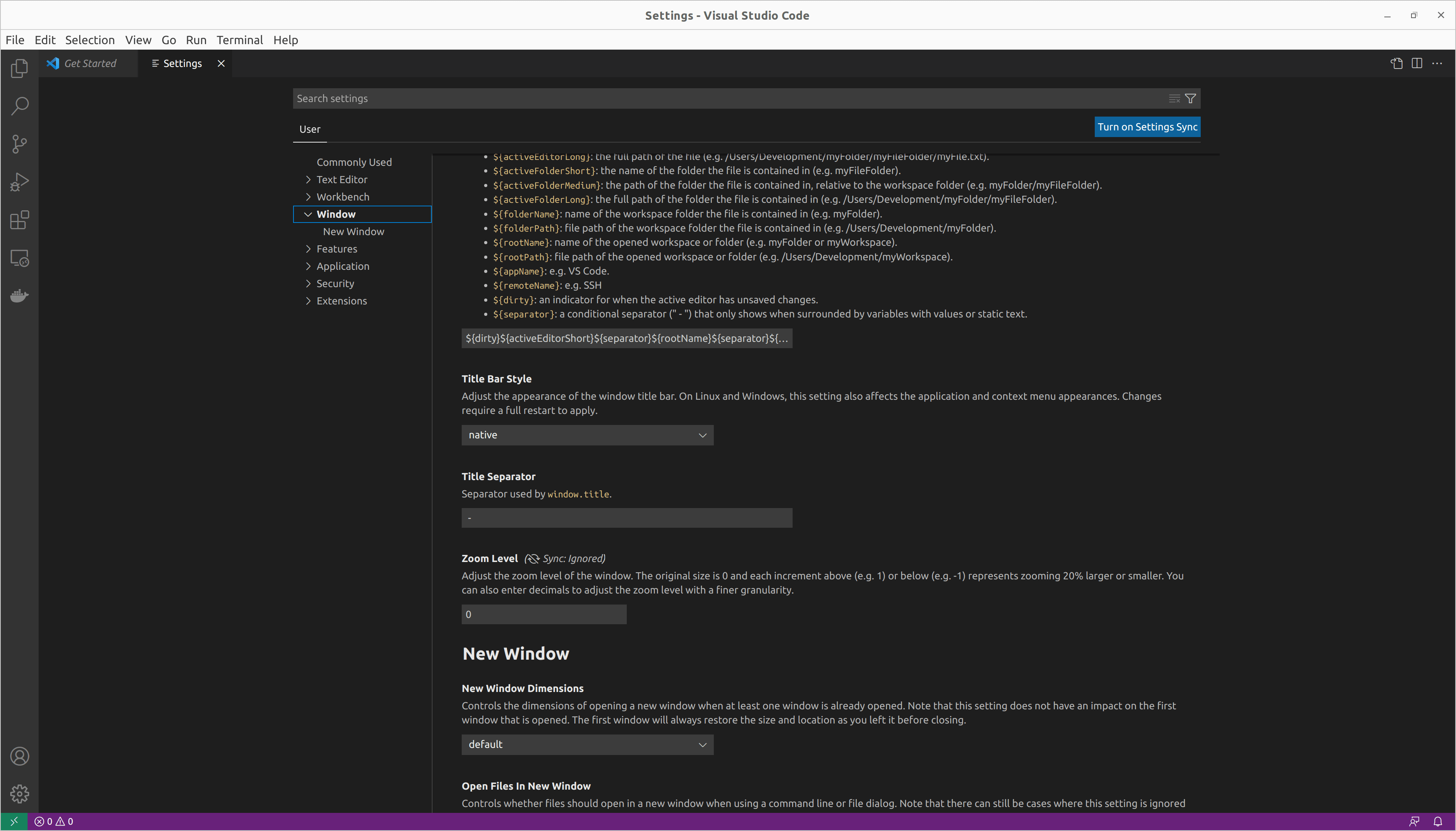Expand the Features settings category
The width and height of the screenshot is (1456, 831).
click(337, 248)
